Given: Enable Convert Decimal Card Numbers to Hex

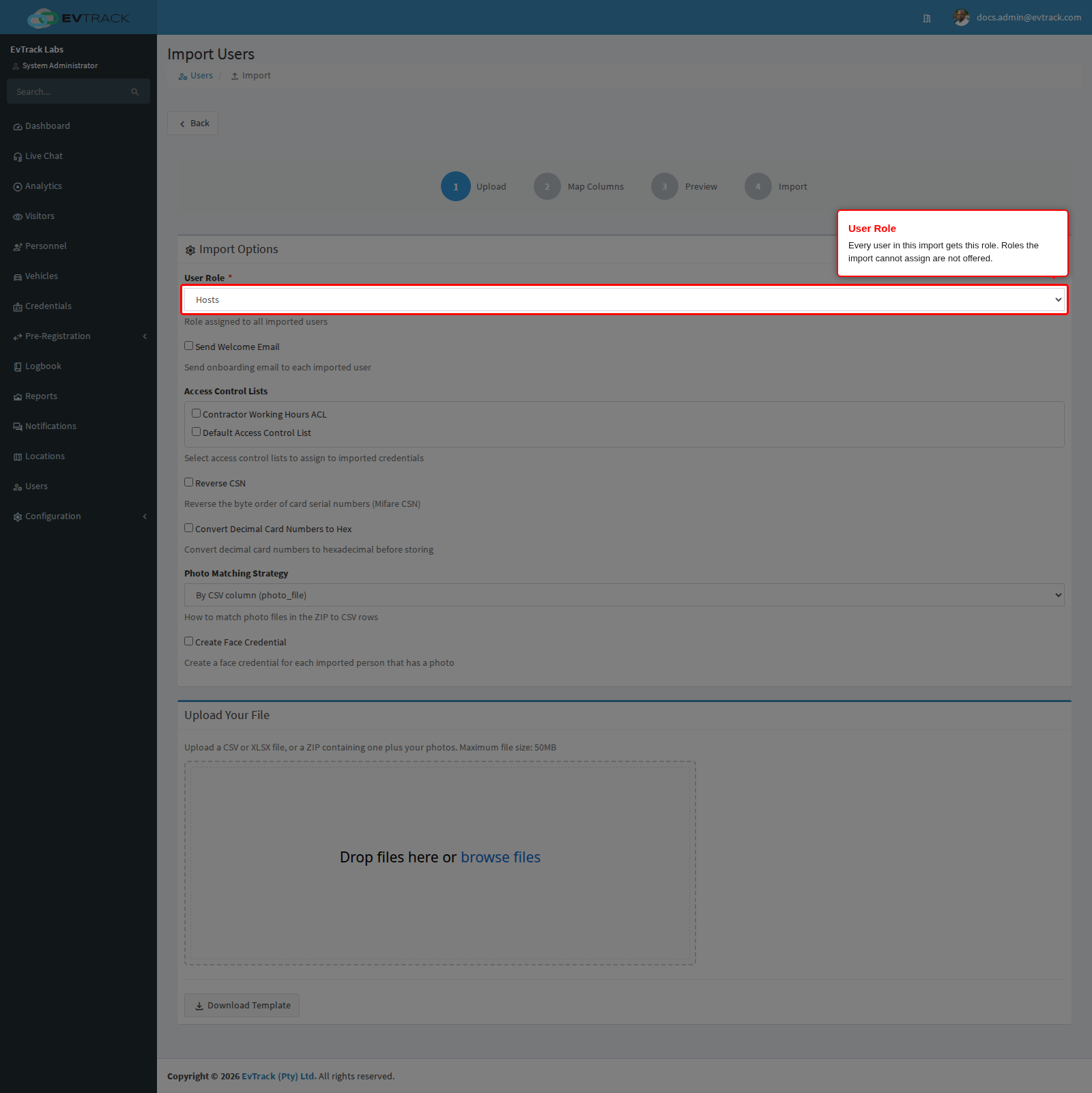Looking at the screenshot, I should (188, 528).
